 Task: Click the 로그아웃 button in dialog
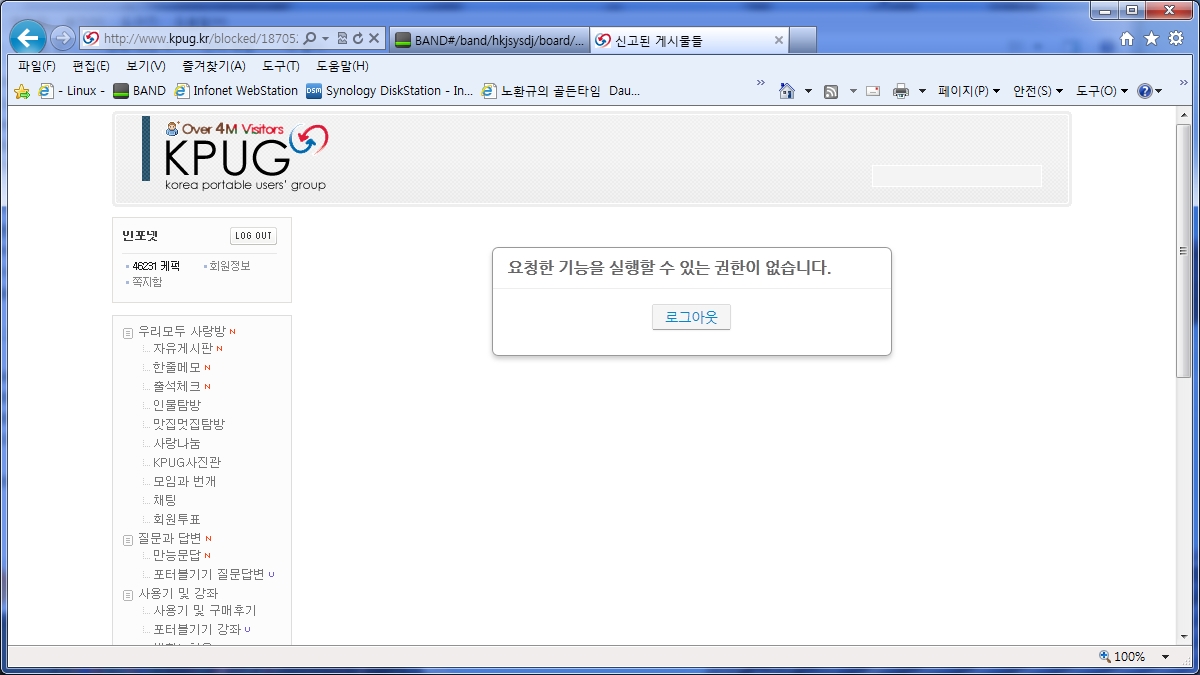tap(691, 317)
